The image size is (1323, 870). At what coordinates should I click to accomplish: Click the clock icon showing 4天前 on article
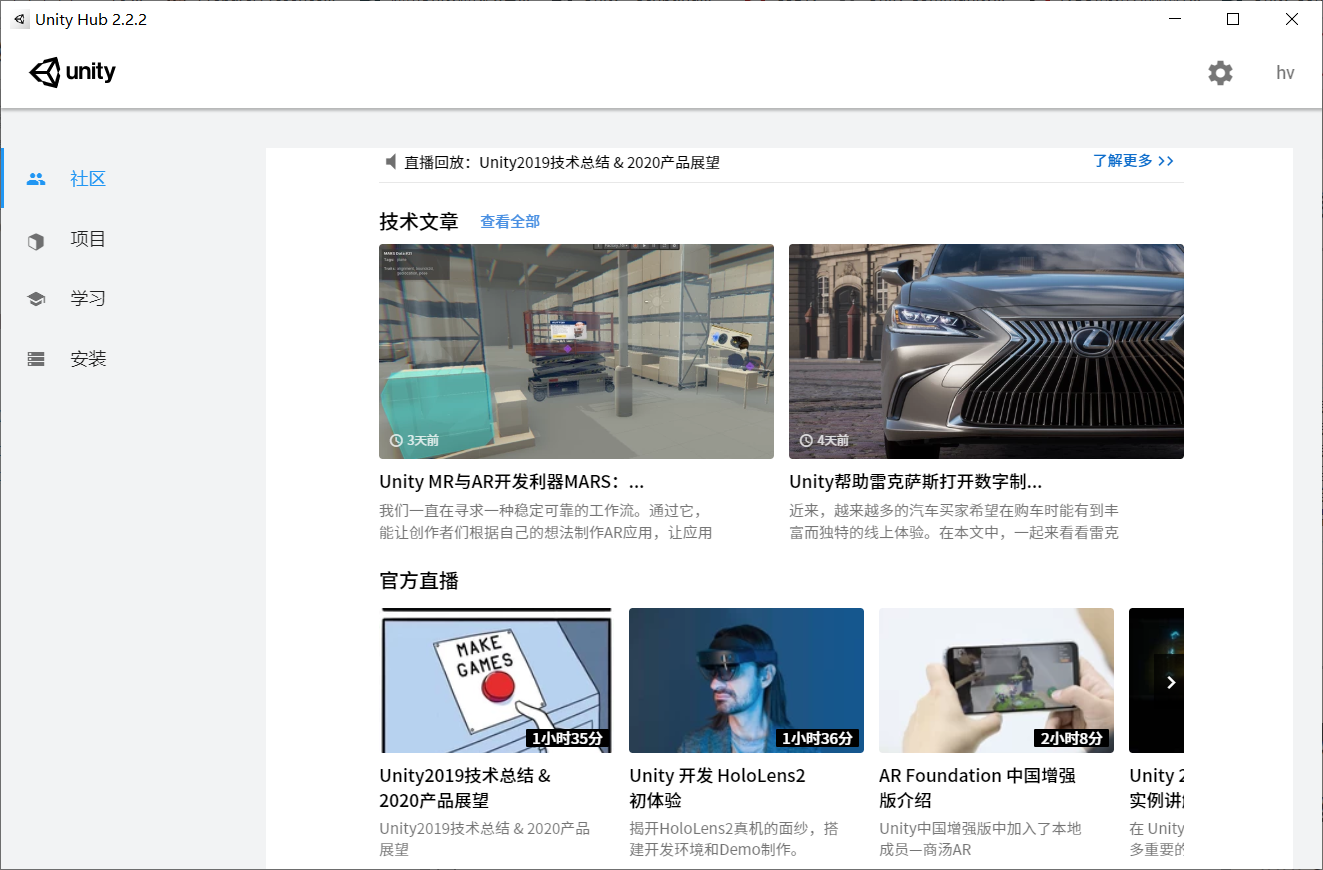pos(805,439)
